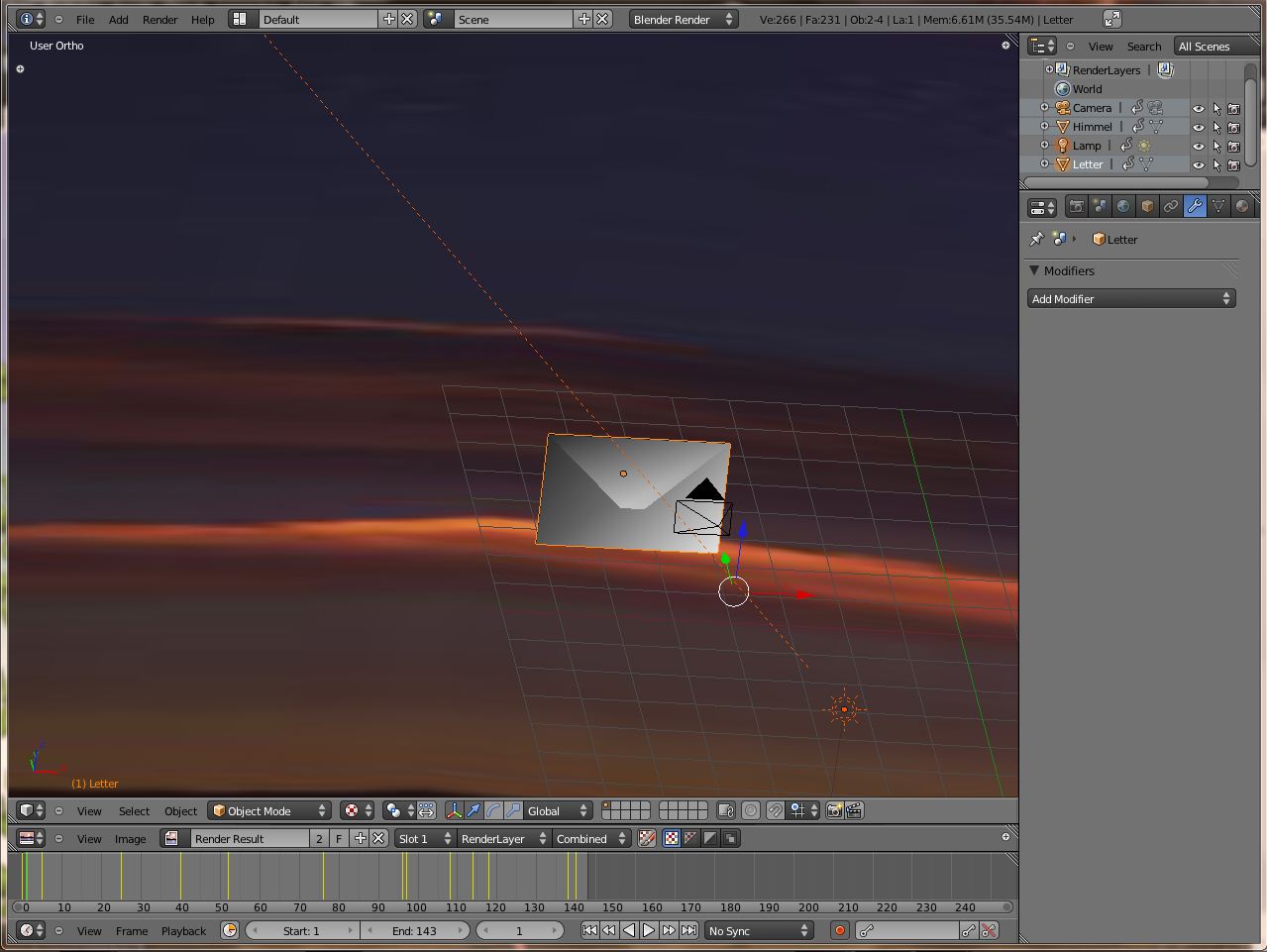Click the End frame field
Screen dimensions: 1267x952
pos(414,930)
